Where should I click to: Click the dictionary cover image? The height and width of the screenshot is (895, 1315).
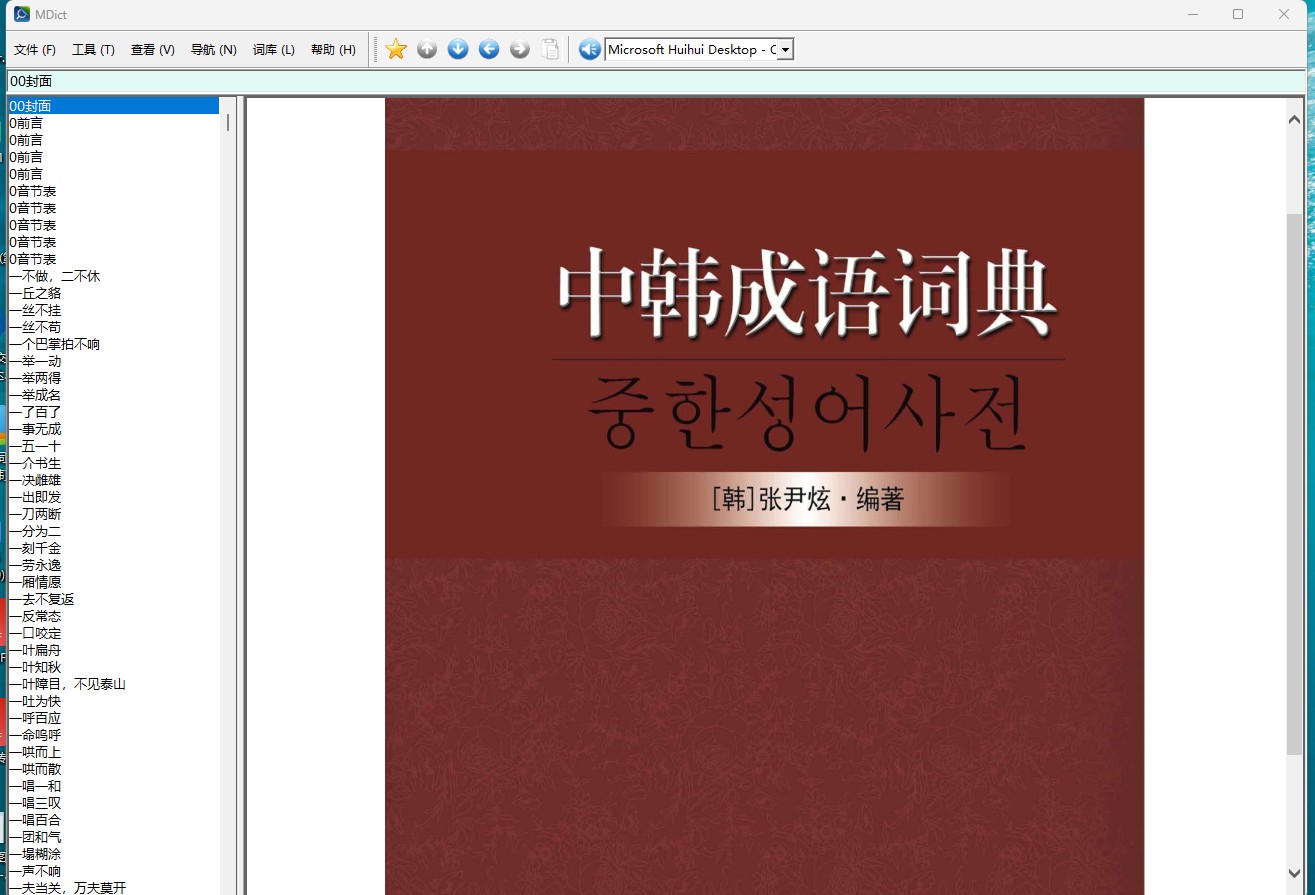click(x=764, y=496)
